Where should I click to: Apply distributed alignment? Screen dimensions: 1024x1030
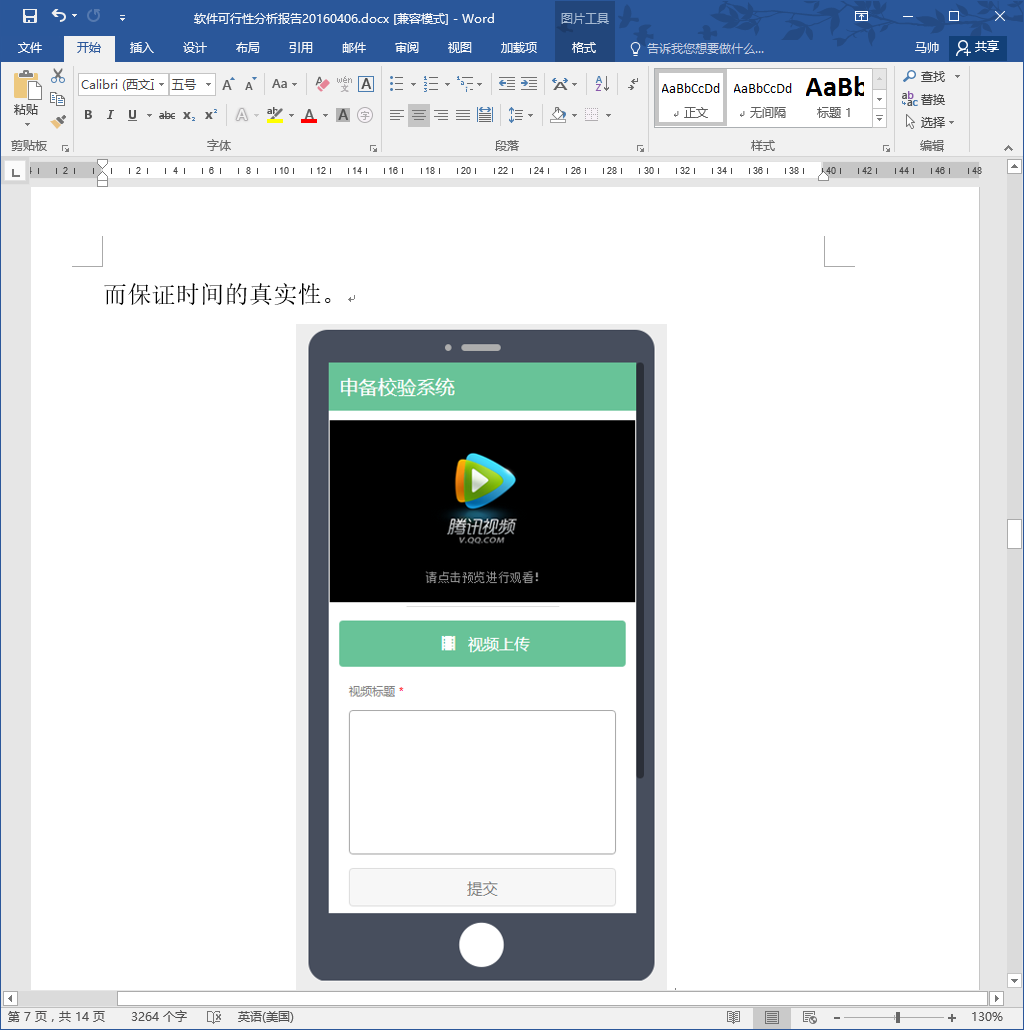pyautogui.click(x=485, y=116)
